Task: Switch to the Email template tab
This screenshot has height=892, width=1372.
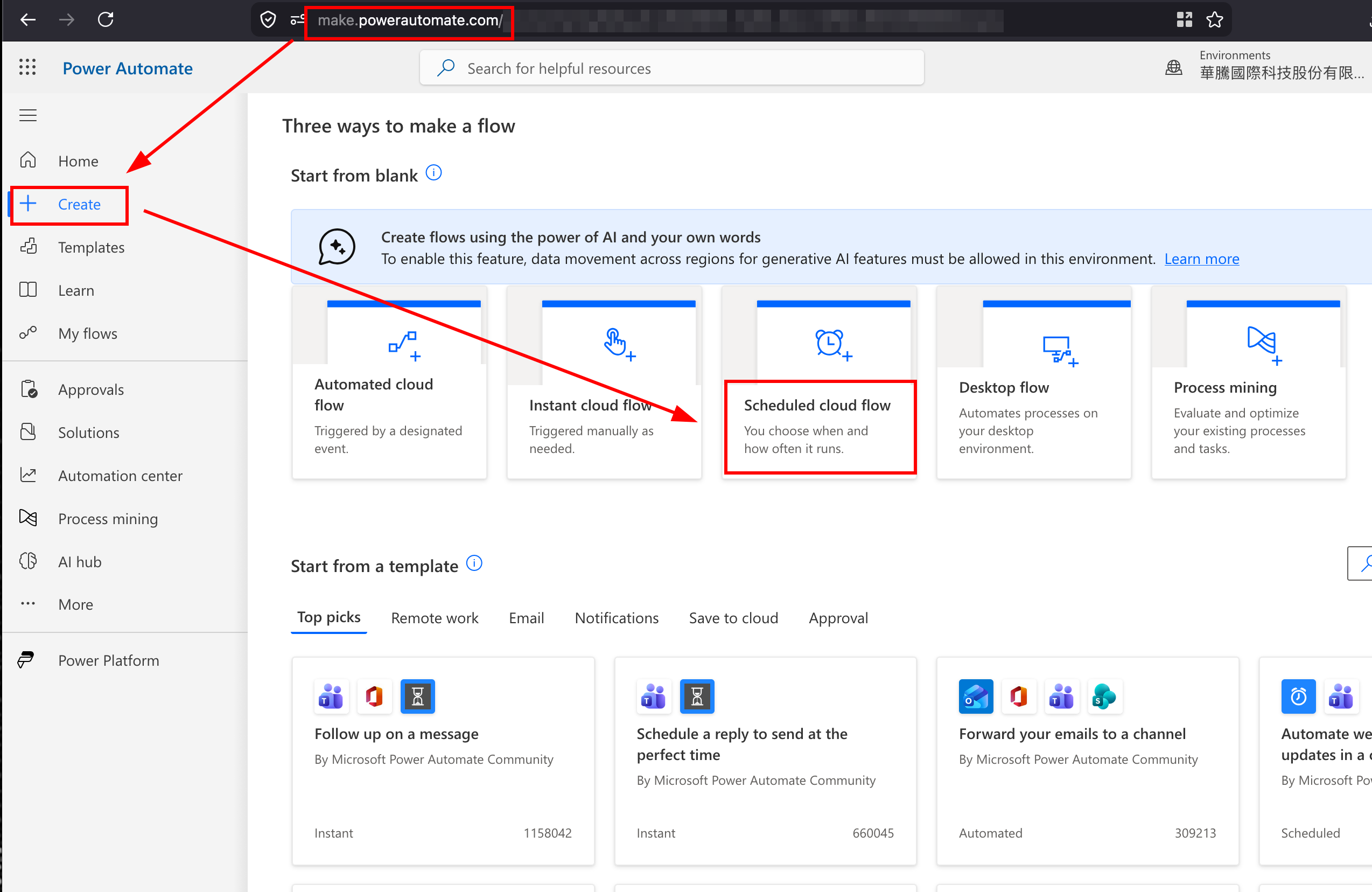Action: tap(526, 618)
